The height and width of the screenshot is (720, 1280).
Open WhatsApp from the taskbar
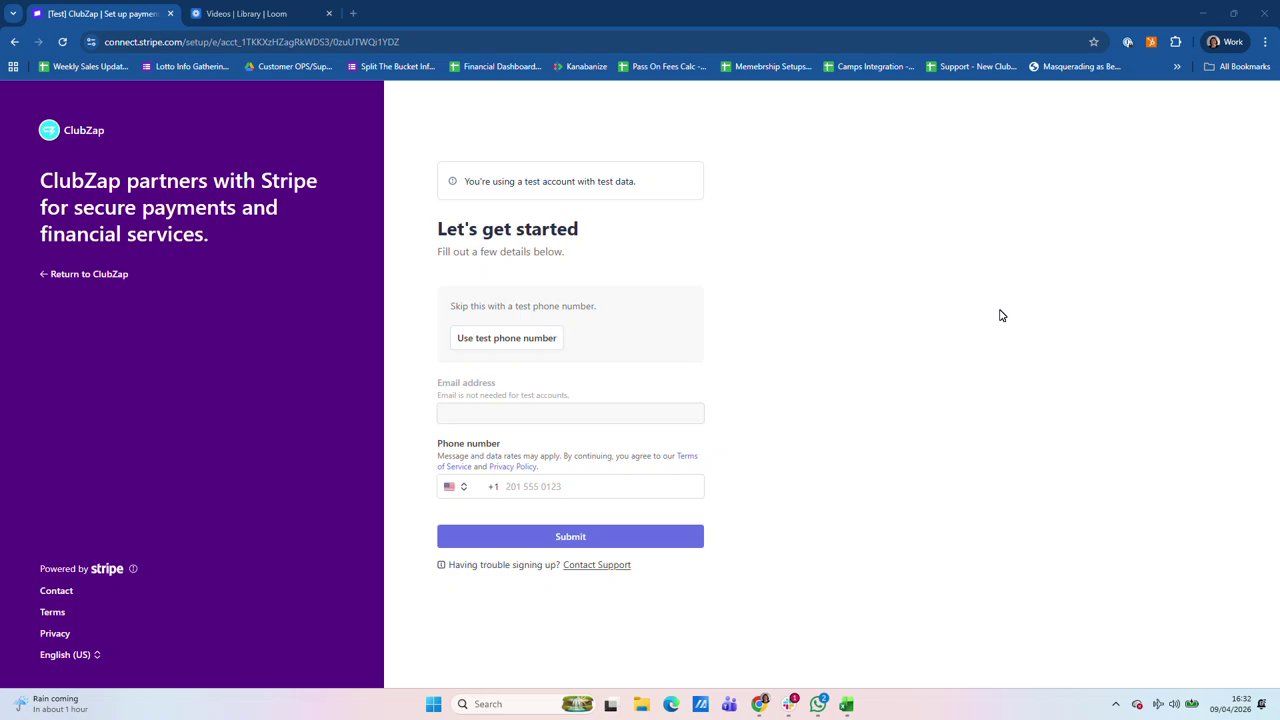click(818, 704)
